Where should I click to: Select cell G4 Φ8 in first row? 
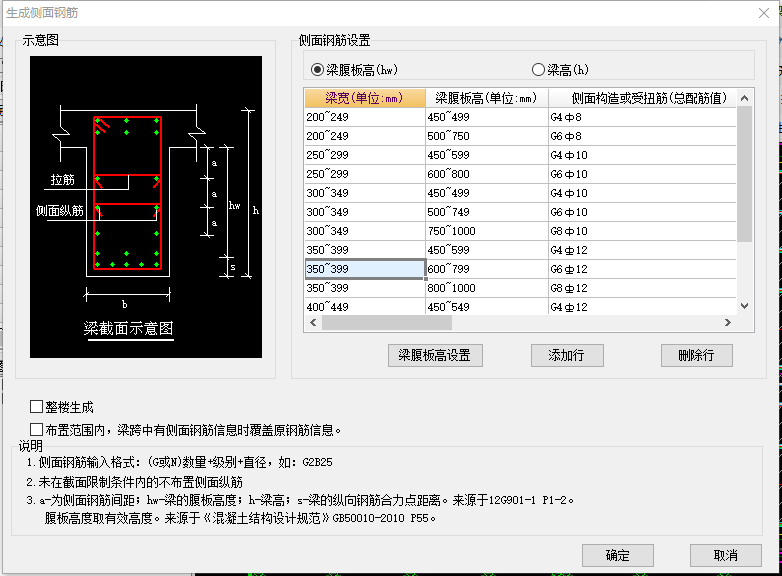pos(642,117)
